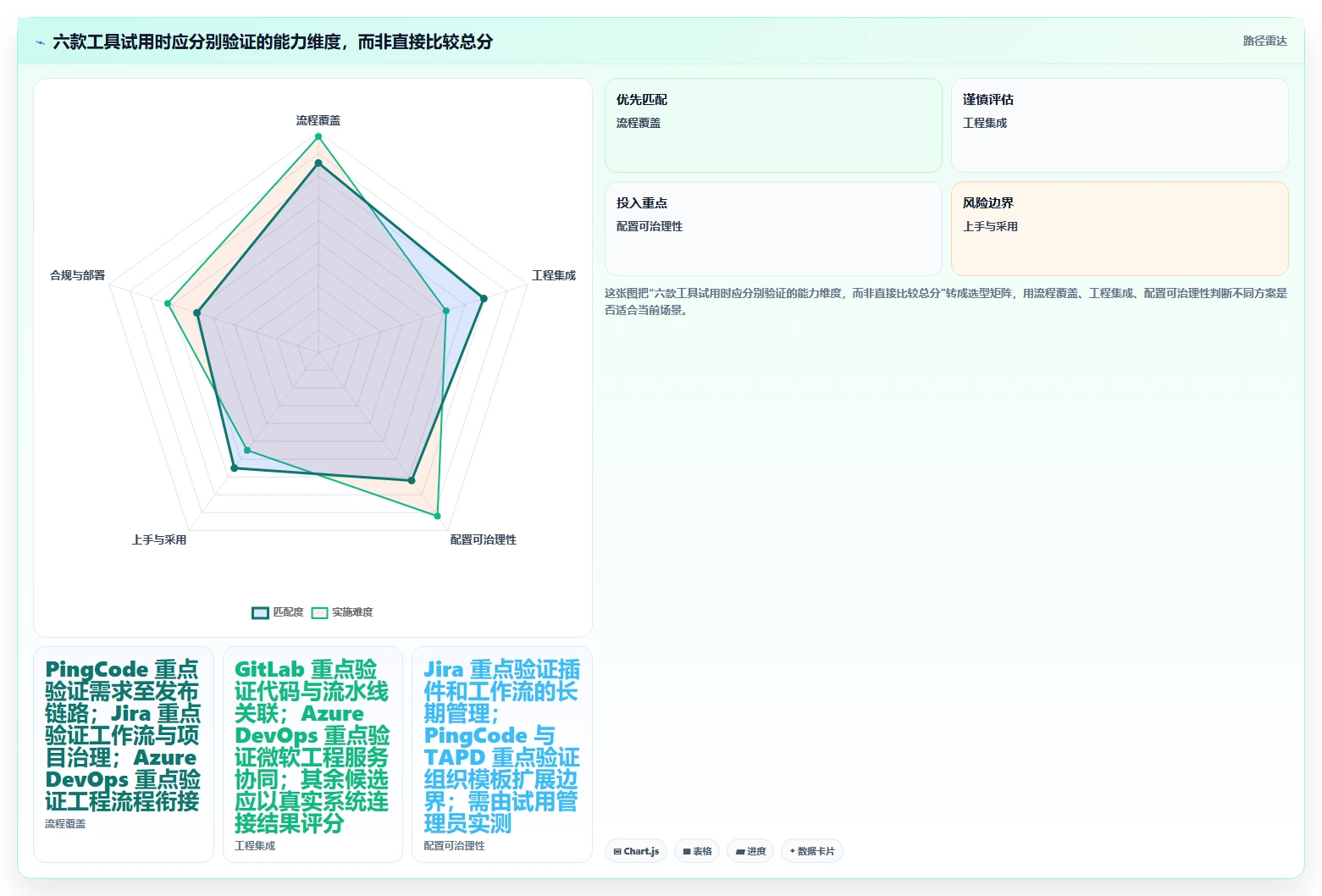Image resolution: width=1322 pixels, height=896 pixels.
Task: Click the 匹配度 data point on 工程集成 axis
Action: coord(484,298)
